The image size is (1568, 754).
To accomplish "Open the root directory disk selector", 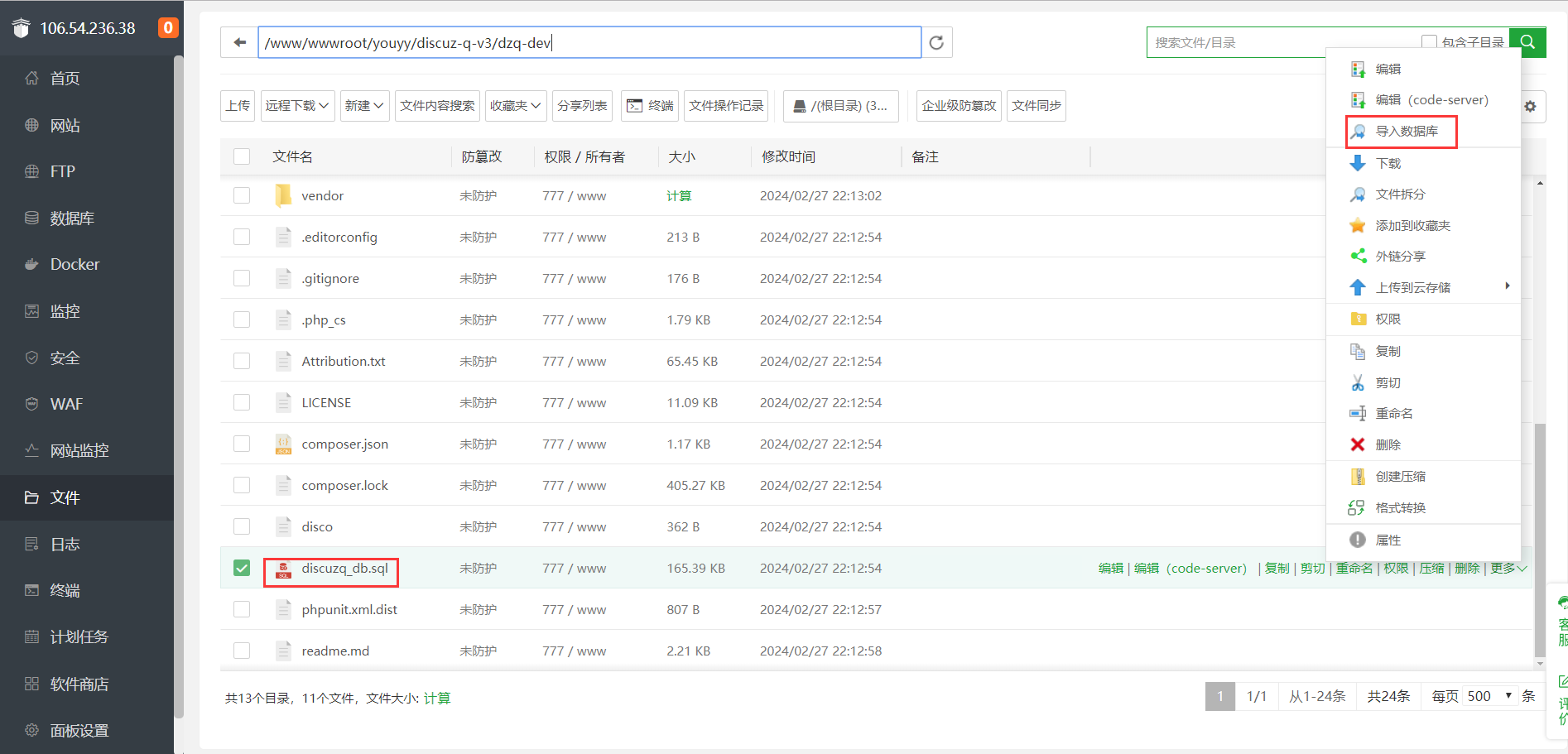I will (x=841, y=106).
